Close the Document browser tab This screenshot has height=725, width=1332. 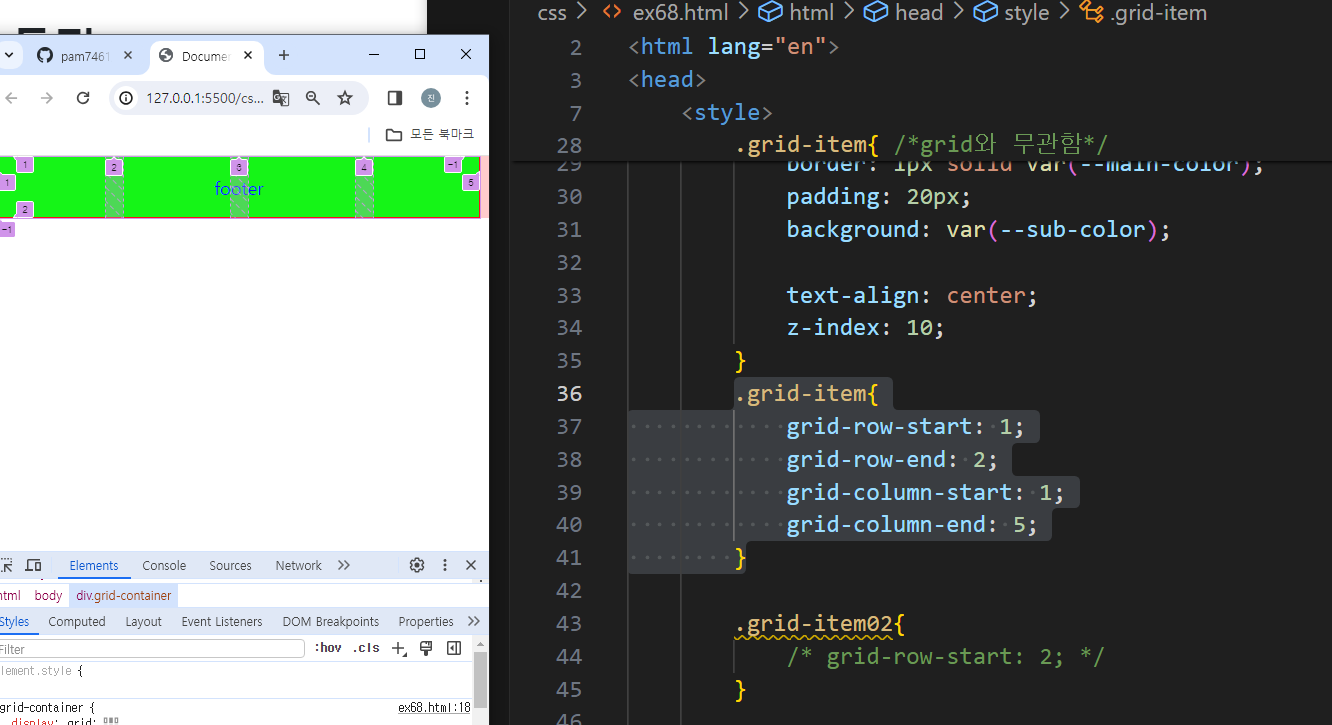(x=248, y=56)
